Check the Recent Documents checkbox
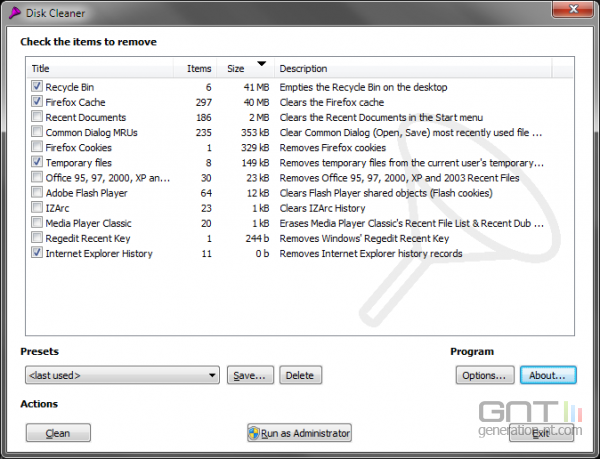600x459 pixels. click(37, 116)
